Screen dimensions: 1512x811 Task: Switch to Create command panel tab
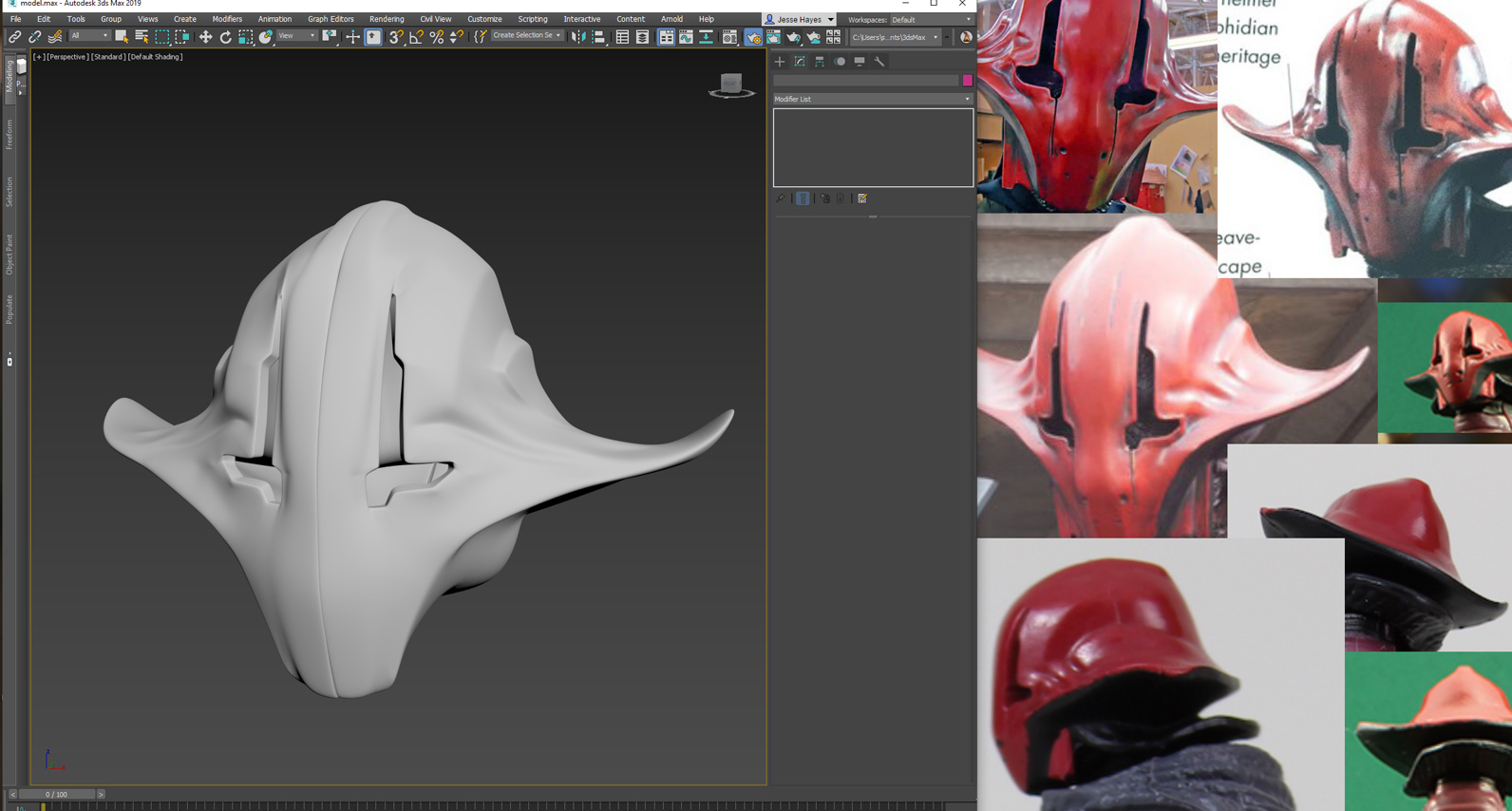click(x=780, y=62)
